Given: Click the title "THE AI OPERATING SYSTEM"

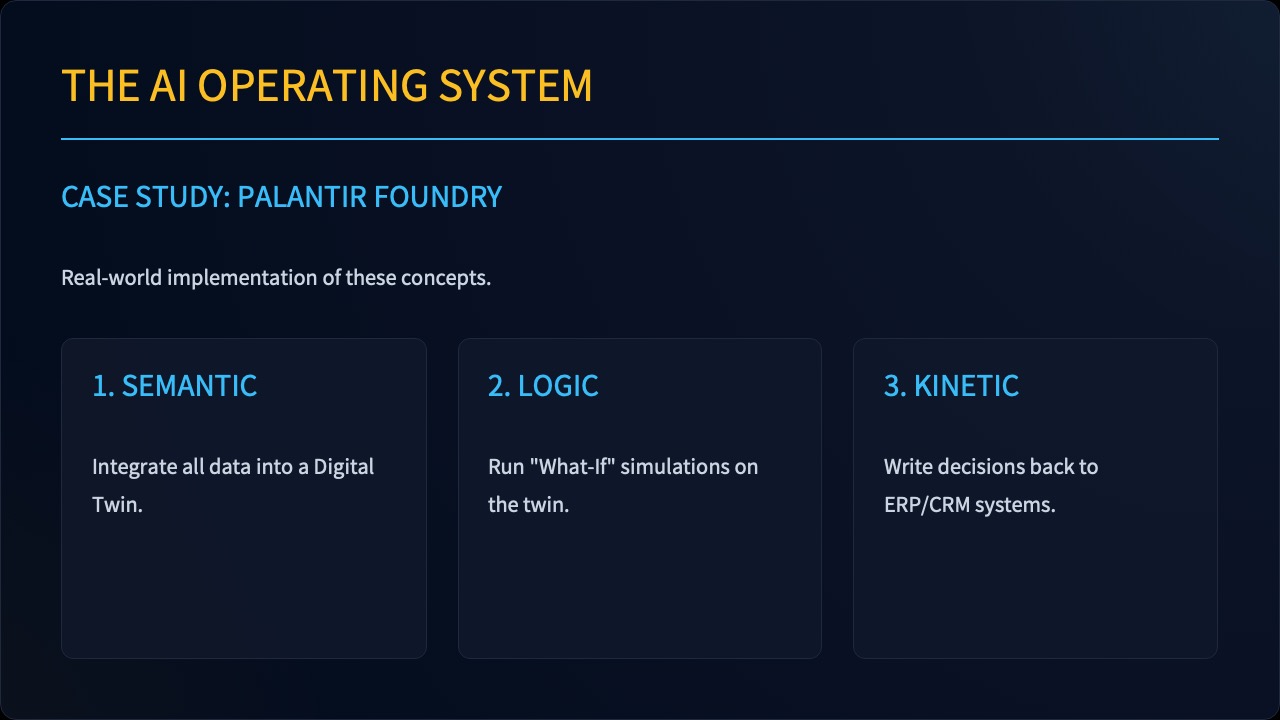Looking at the screenshot, I should [x=327, y=86].
